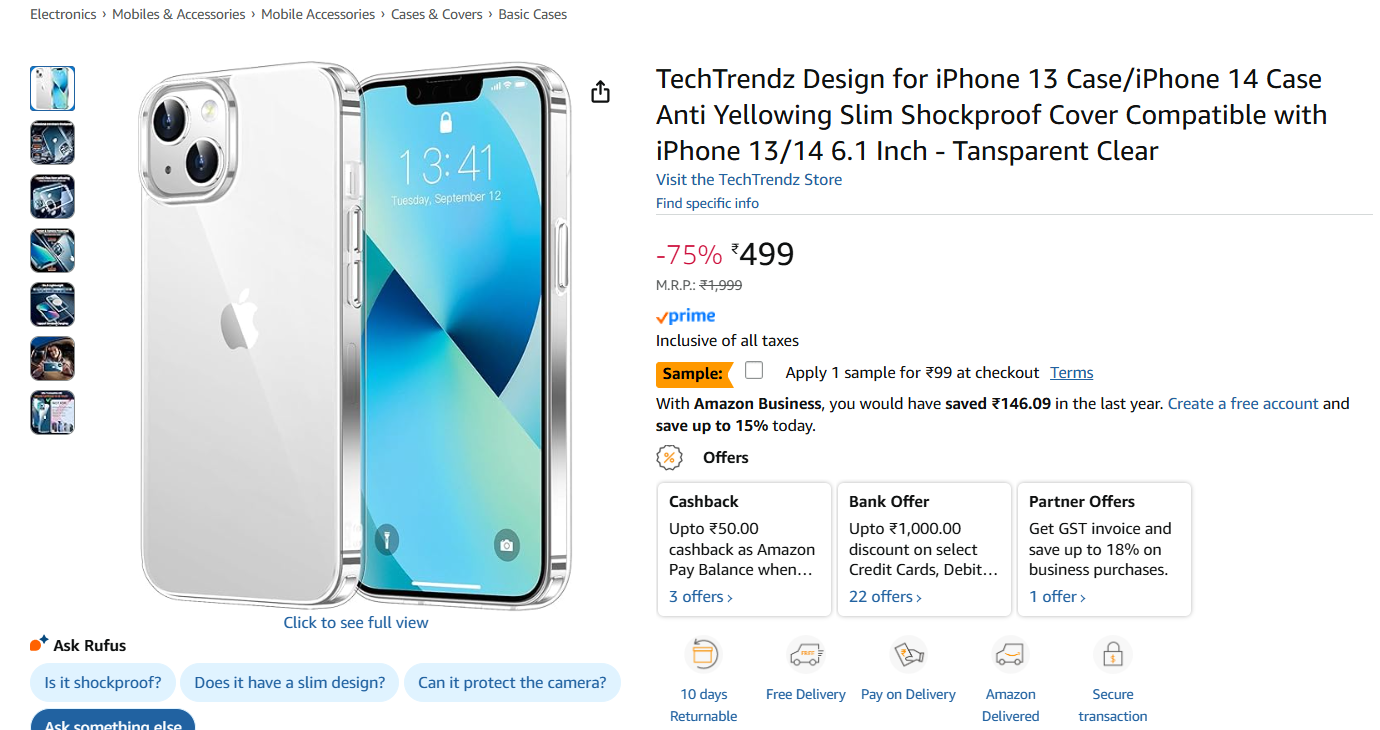Click the Offers percent badge icon

coord(669,458)
